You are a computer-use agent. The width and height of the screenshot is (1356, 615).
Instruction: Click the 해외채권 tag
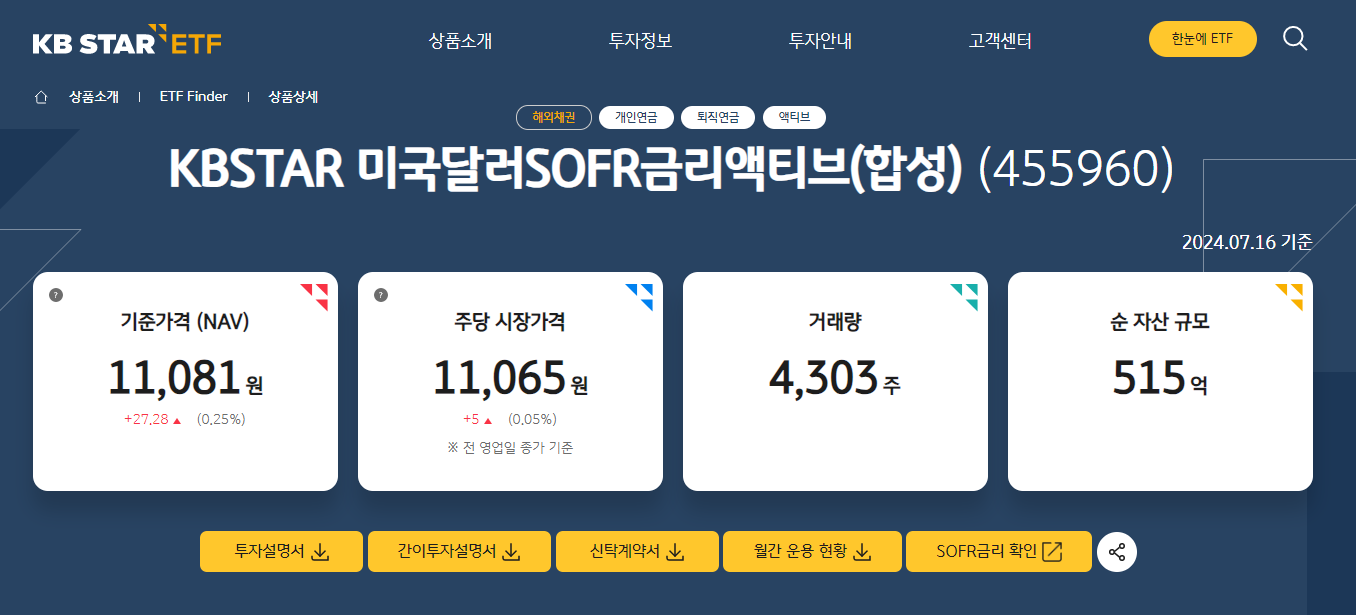554,118
